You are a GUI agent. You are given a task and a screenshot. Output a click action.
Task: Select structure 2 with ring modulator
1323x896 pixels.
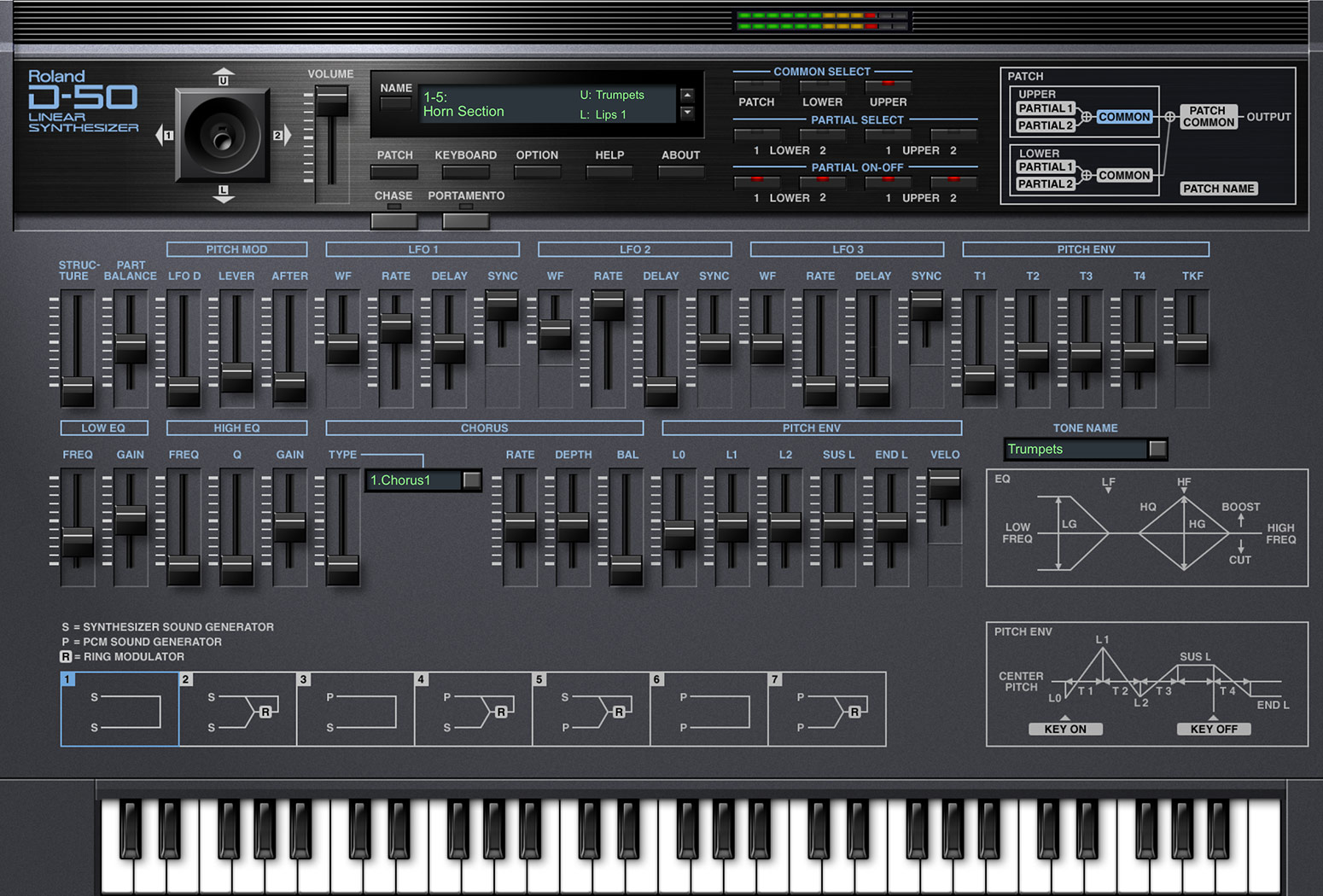[236, 709]
